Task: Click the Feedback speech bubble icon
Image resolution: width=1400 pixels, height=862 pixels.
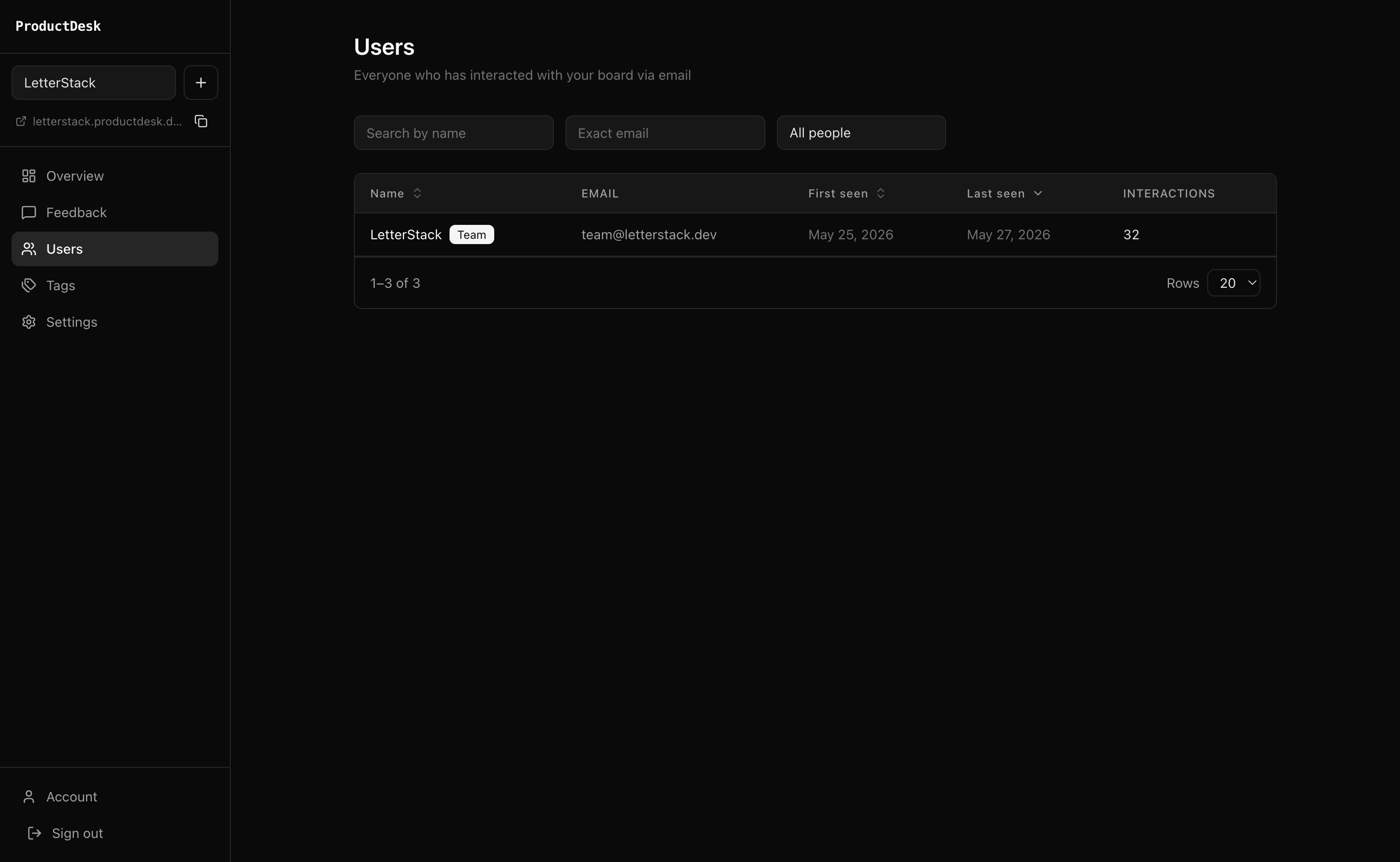Action: (x=29, y=213)
